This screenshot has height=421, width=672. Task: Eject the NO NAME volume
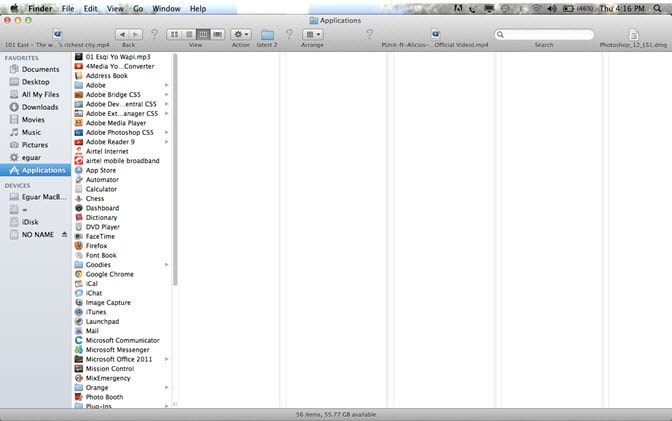(x=64, y=235)
